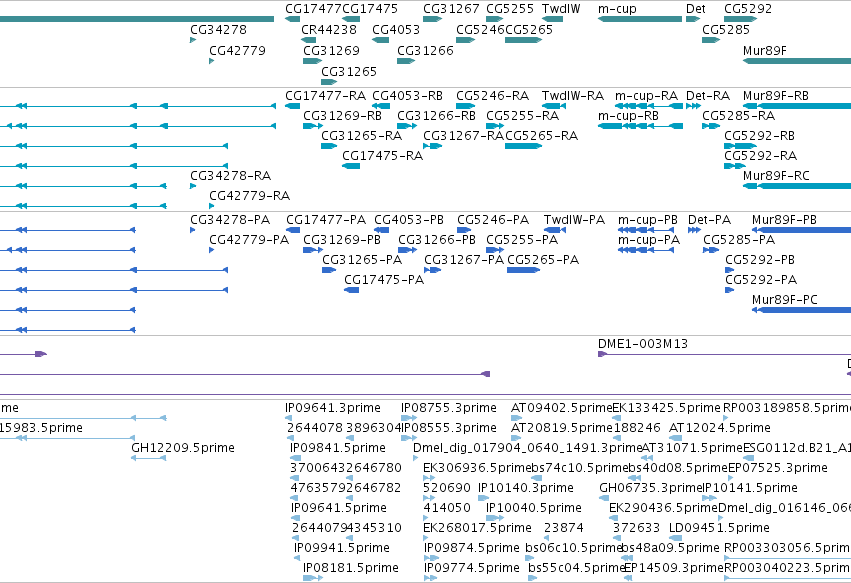The image size is (851, 583).
Task: Select the AT20819.5prime EST label
Action: (562, 428)
